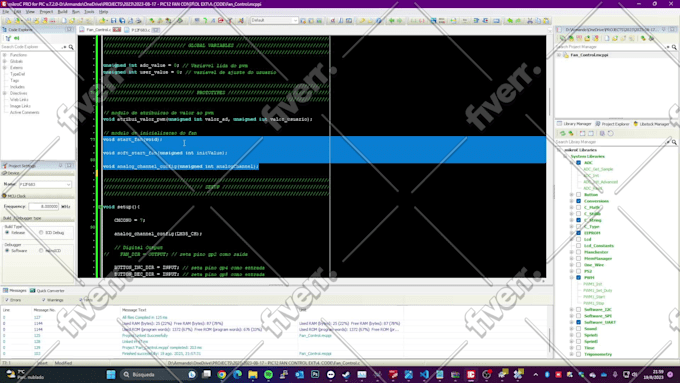Expand the Lcd library tree node

tap(572, 239)
